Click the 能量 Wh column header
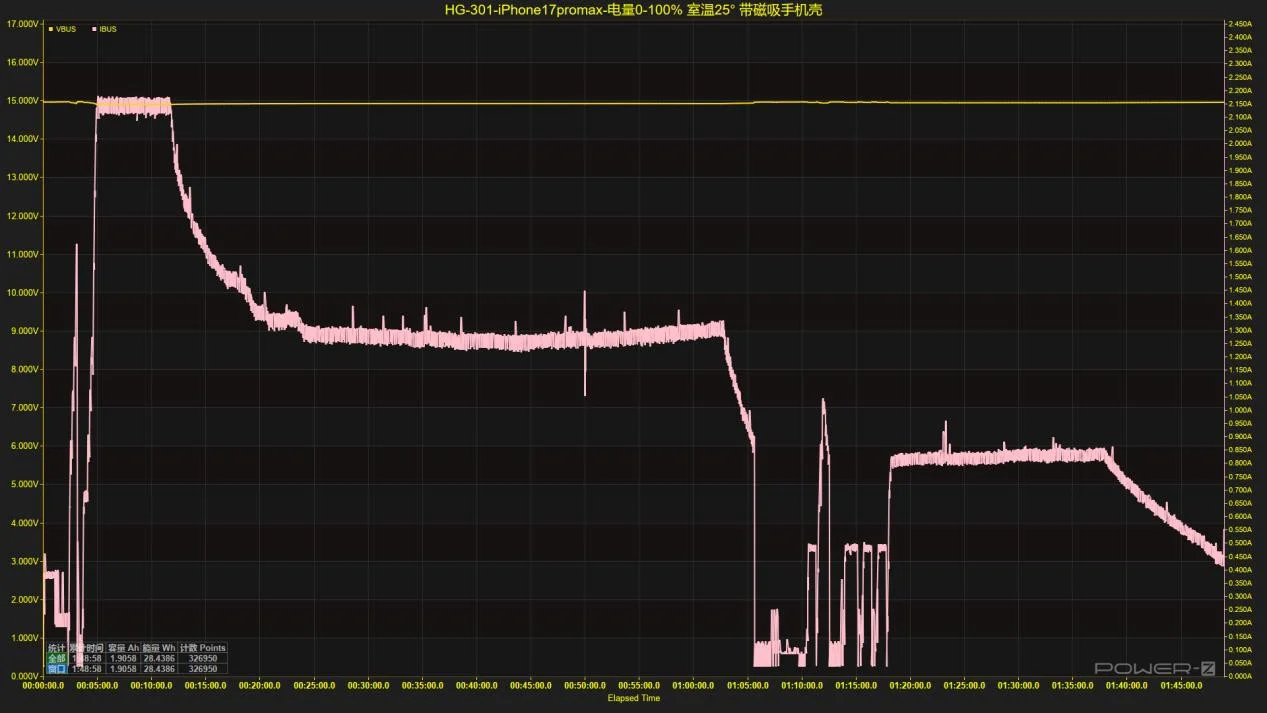The height and width of the screenshot is (713, 1267). pyautogui.click(x=158, y=648)
